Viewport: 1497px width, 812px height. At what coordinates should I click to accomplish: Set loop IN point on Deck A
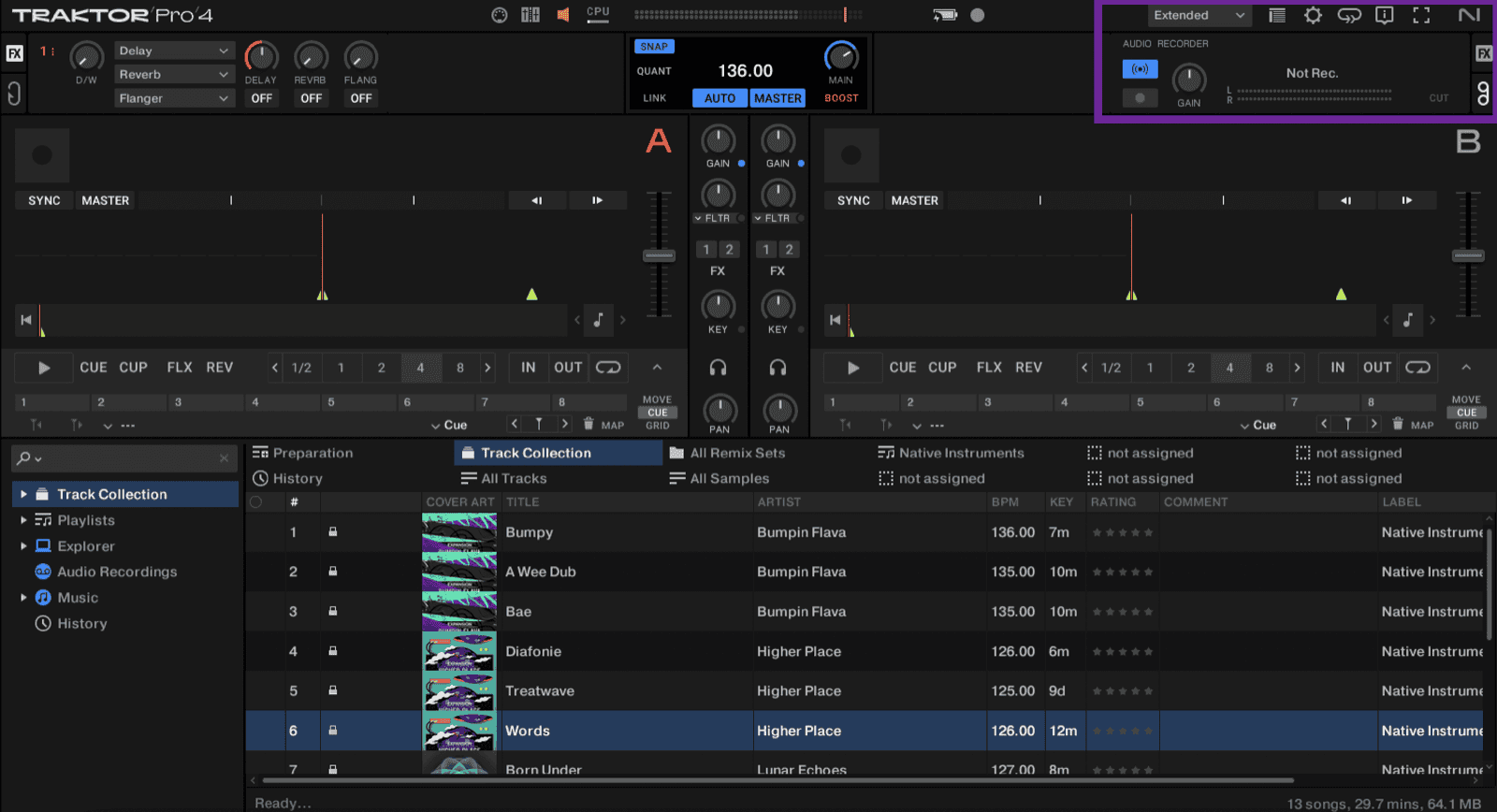529,368
